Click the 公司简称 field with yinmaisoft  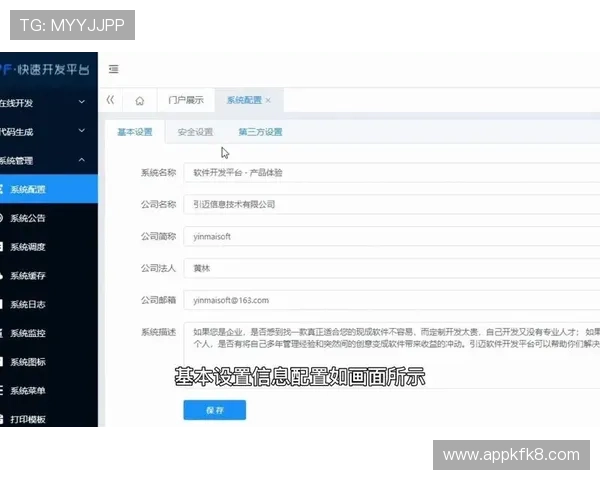click(x=392, y=237)
